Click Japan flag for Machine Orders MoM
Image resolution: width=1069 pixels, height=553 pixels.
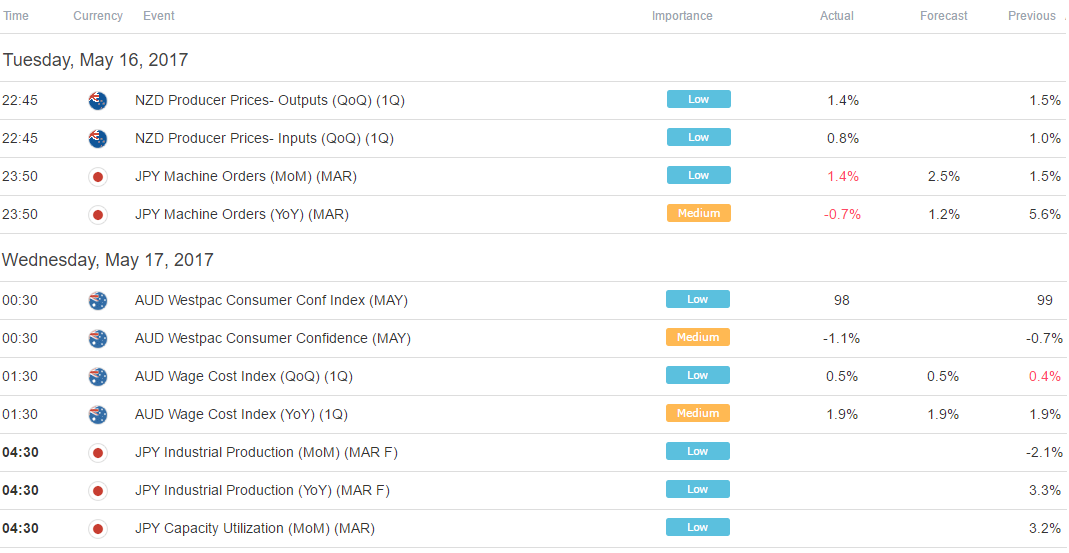pyautogui.click(x=97, y=177)
